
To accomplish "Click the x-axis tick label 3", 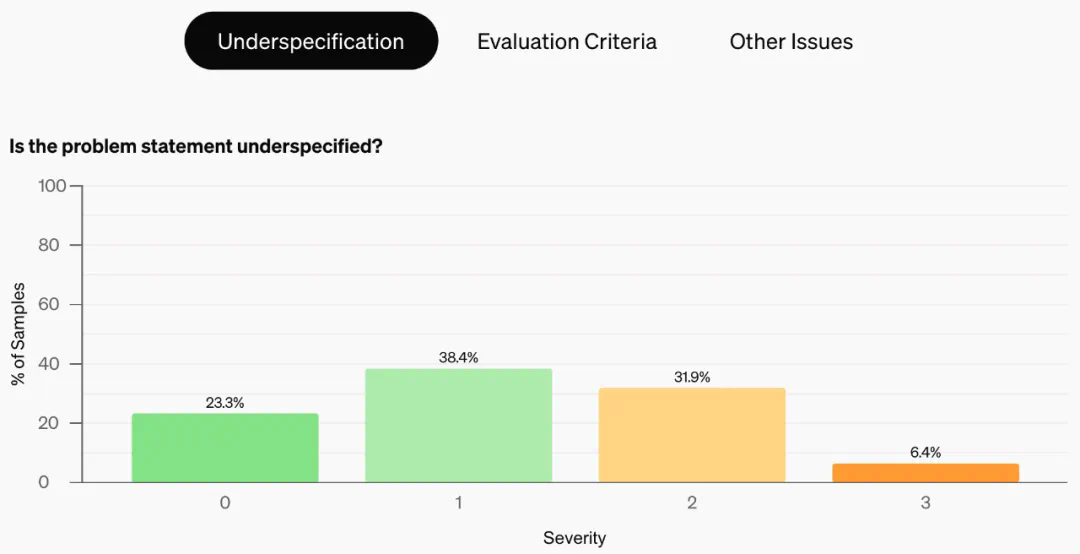I will tap(925, 503).
